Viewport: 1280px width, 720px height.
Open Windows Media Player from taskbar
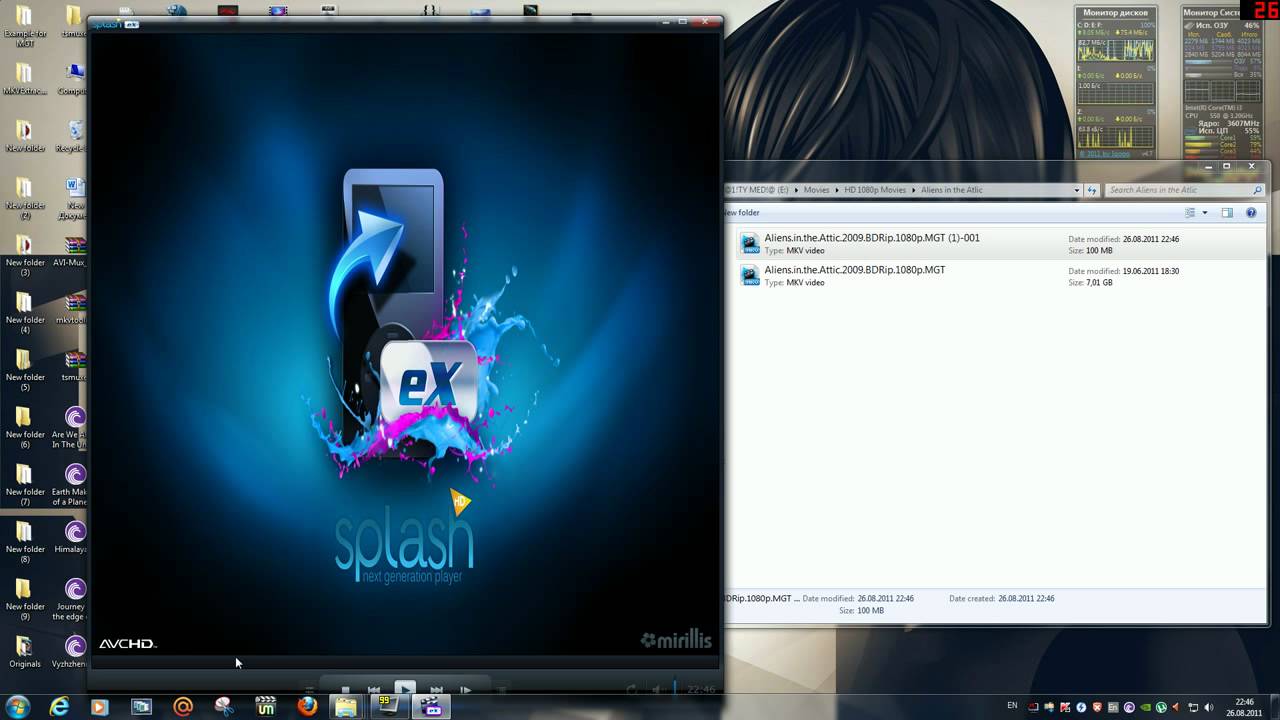[x=99, y=707]
